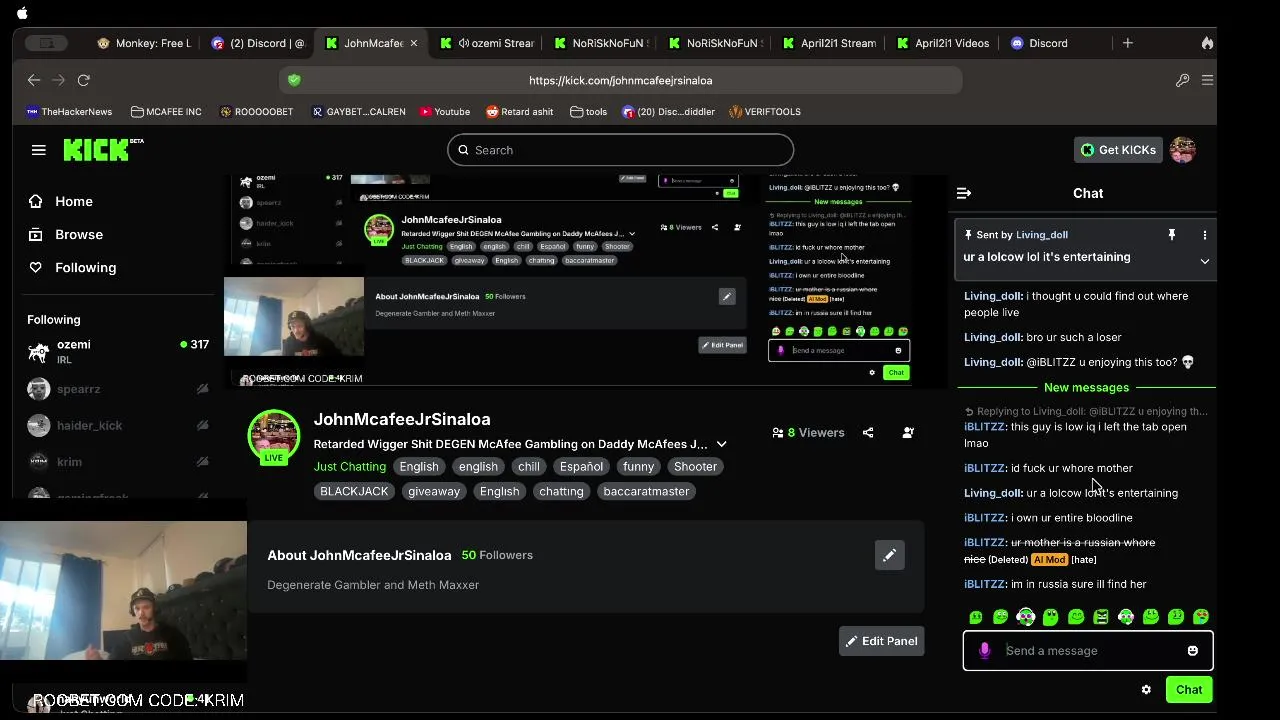The height and width of the screenshot is (720, 1280).
Task: Open the Youtube bookmark
Action: click(x=445, y=112)
